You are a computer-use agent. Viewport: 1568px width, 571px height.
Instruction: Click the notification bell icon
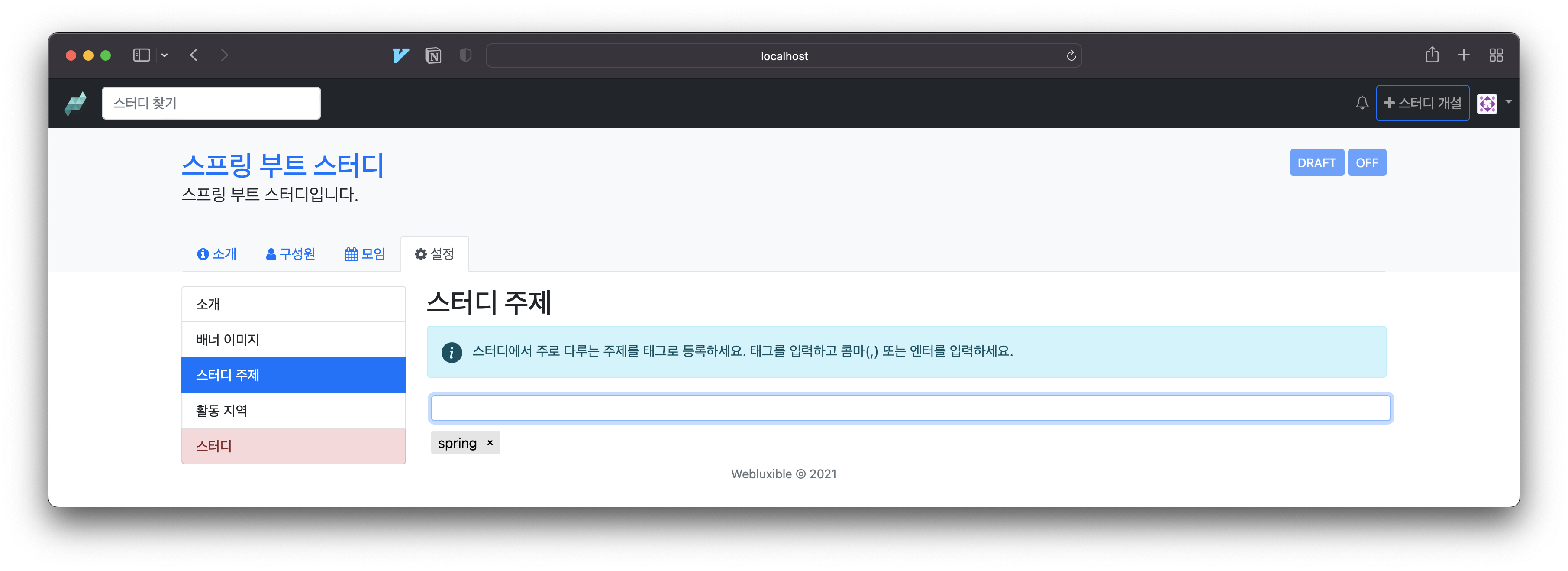point(1362,103)
